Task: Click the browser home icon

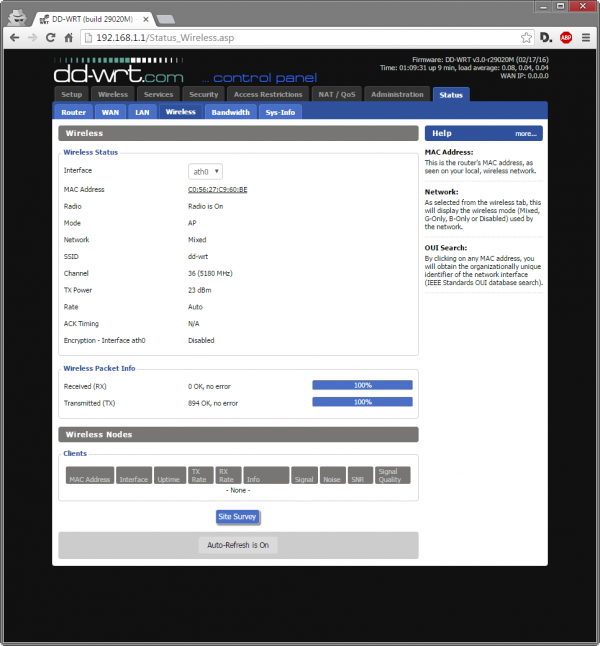Action: pos(69,37)
